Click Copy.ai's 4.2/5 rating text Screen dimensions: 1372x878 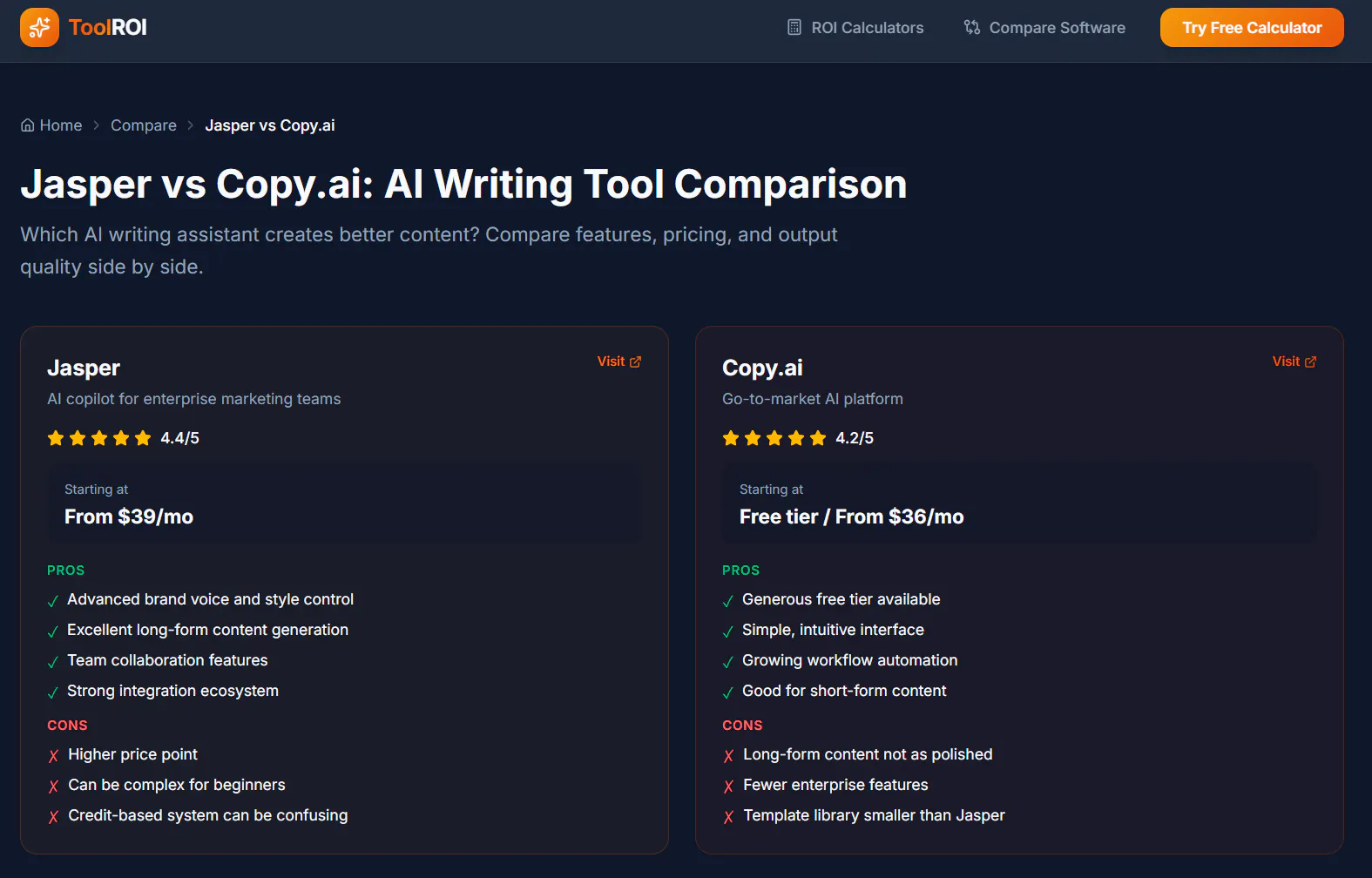(x=855, y=438)
